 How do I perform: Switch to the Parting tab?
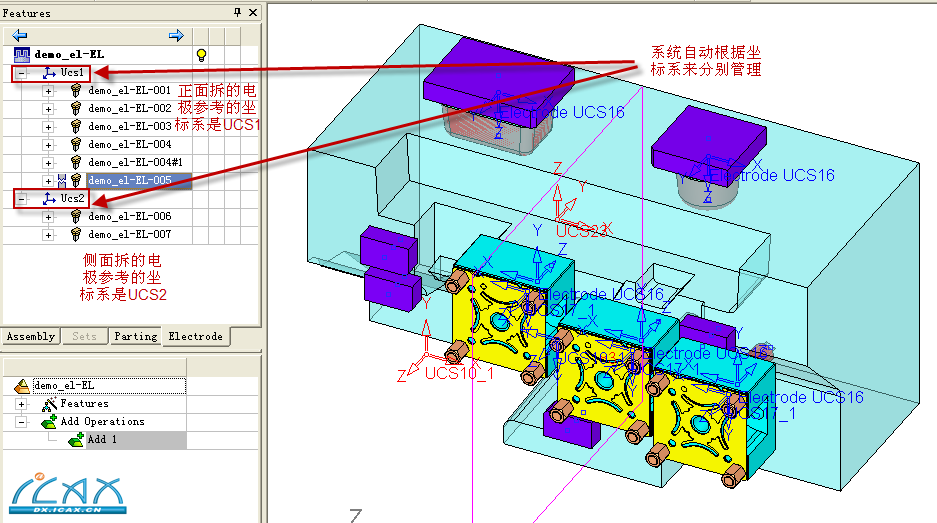136,337
